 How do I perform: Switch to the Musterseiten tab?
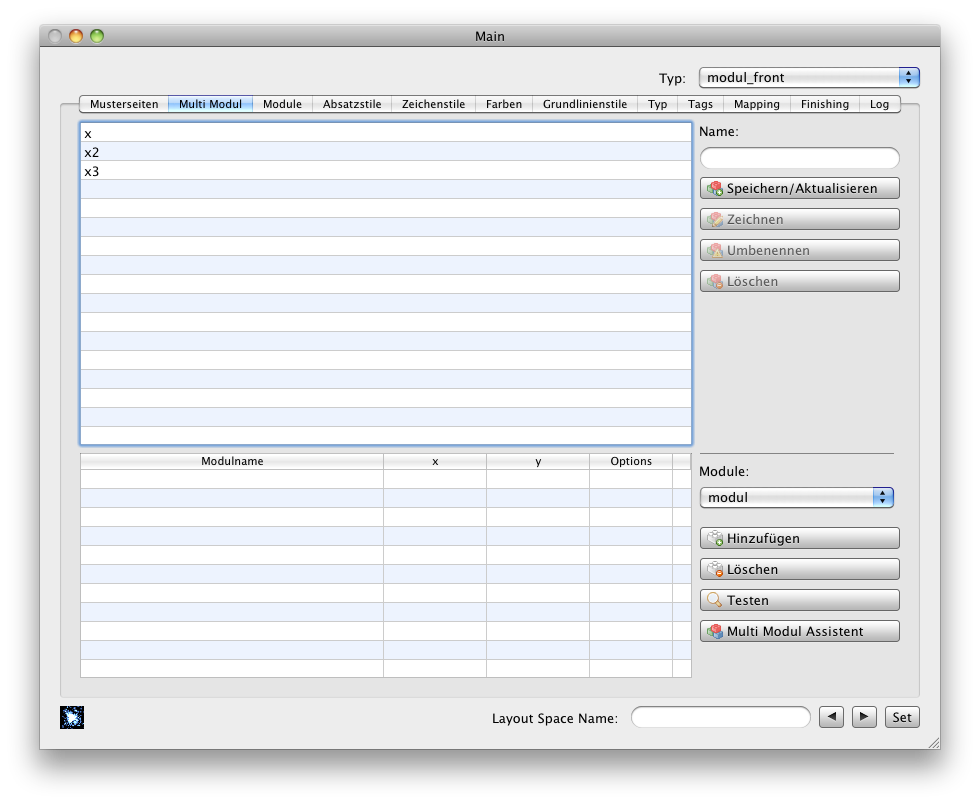[x=124, y=104]
